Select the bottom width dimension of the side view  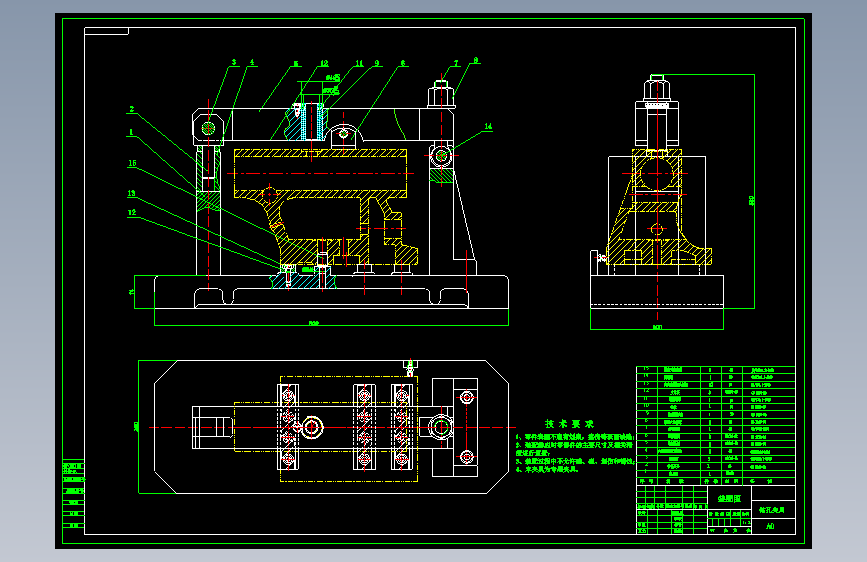pyautogui.click(x=657, y=327)
